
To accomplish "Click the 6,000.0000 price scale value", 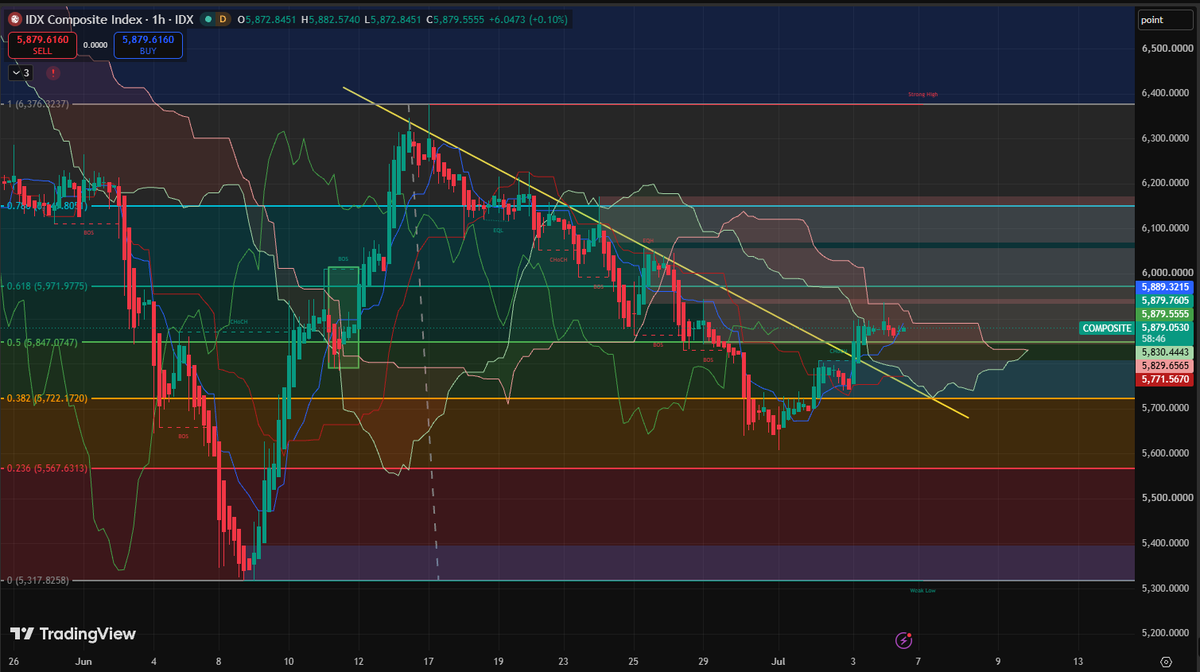I will 1167,273.
